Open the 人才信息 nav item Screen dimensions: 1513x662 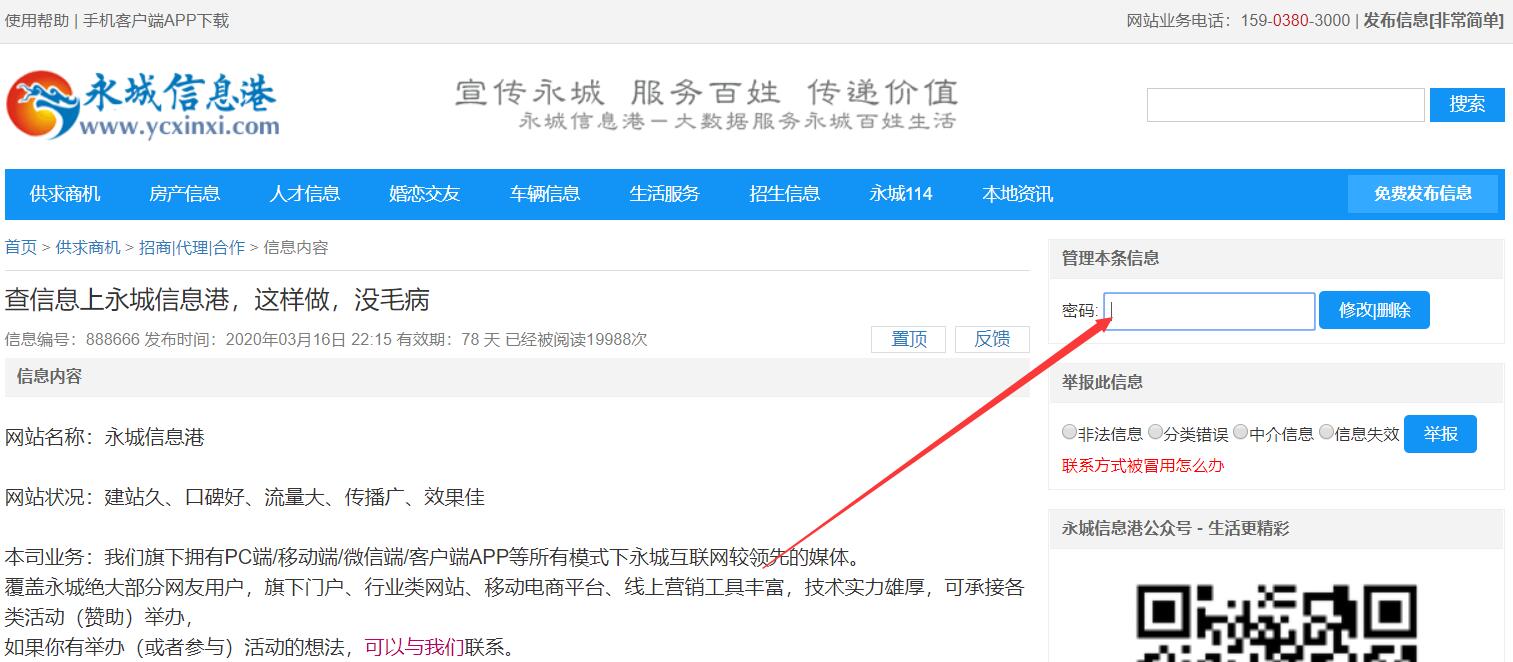tap(305, 194)
